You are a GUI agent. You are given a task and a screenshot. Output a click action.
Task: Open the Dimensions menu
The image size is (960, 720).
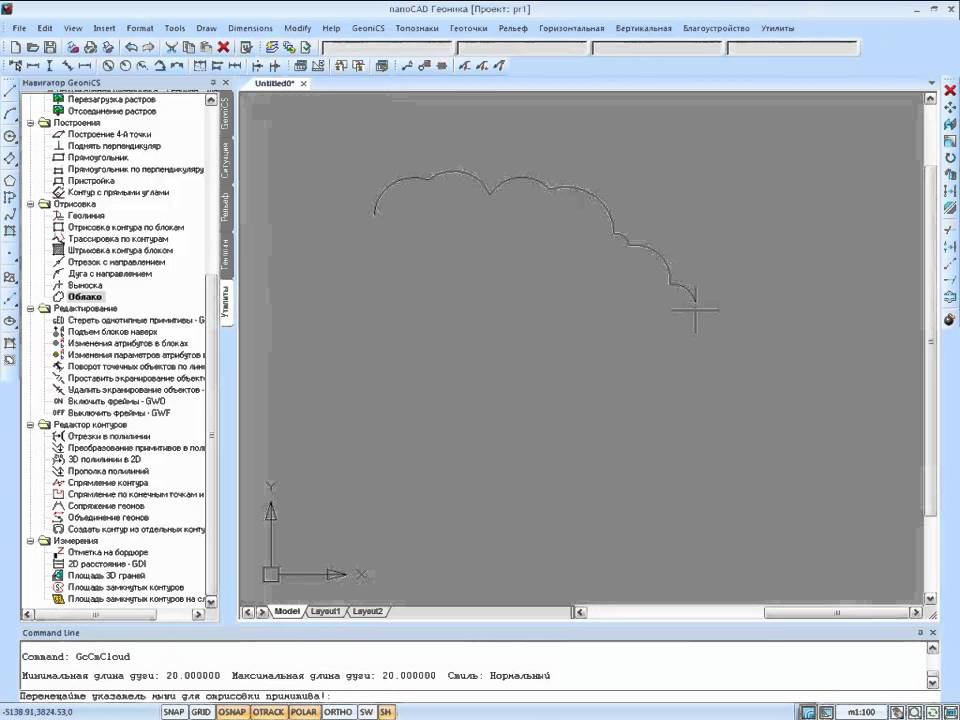coord(250,28)
